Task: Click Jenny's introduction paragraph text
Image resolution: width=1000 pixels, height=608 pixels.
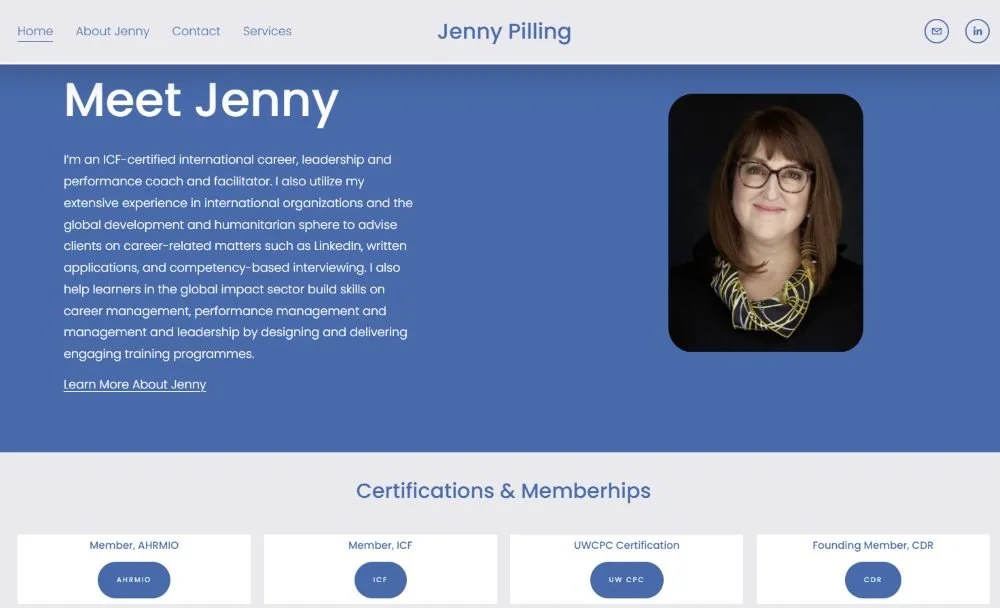Action: [x=236, y=256]
